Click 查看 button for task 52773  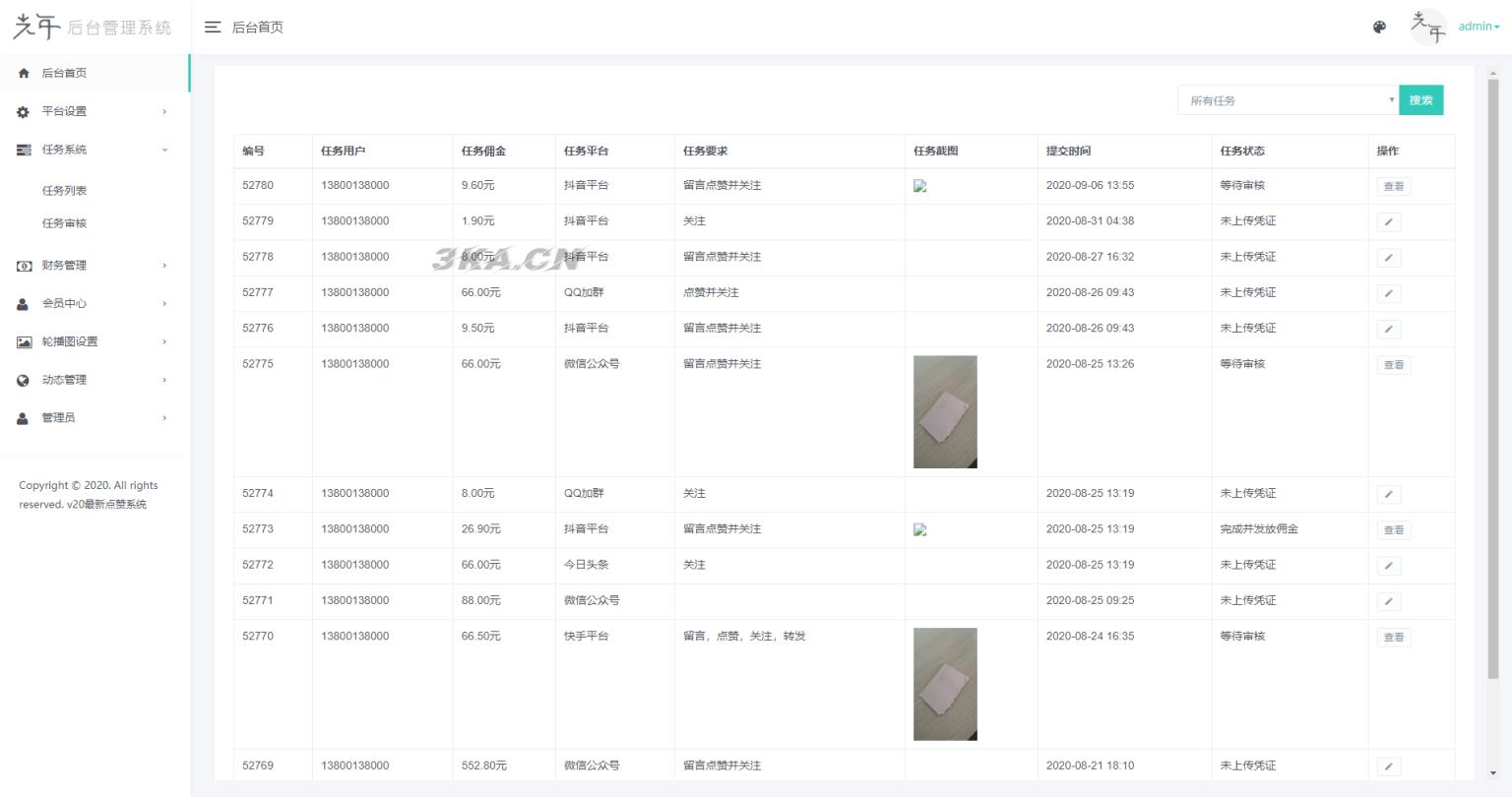(1394, 530)
